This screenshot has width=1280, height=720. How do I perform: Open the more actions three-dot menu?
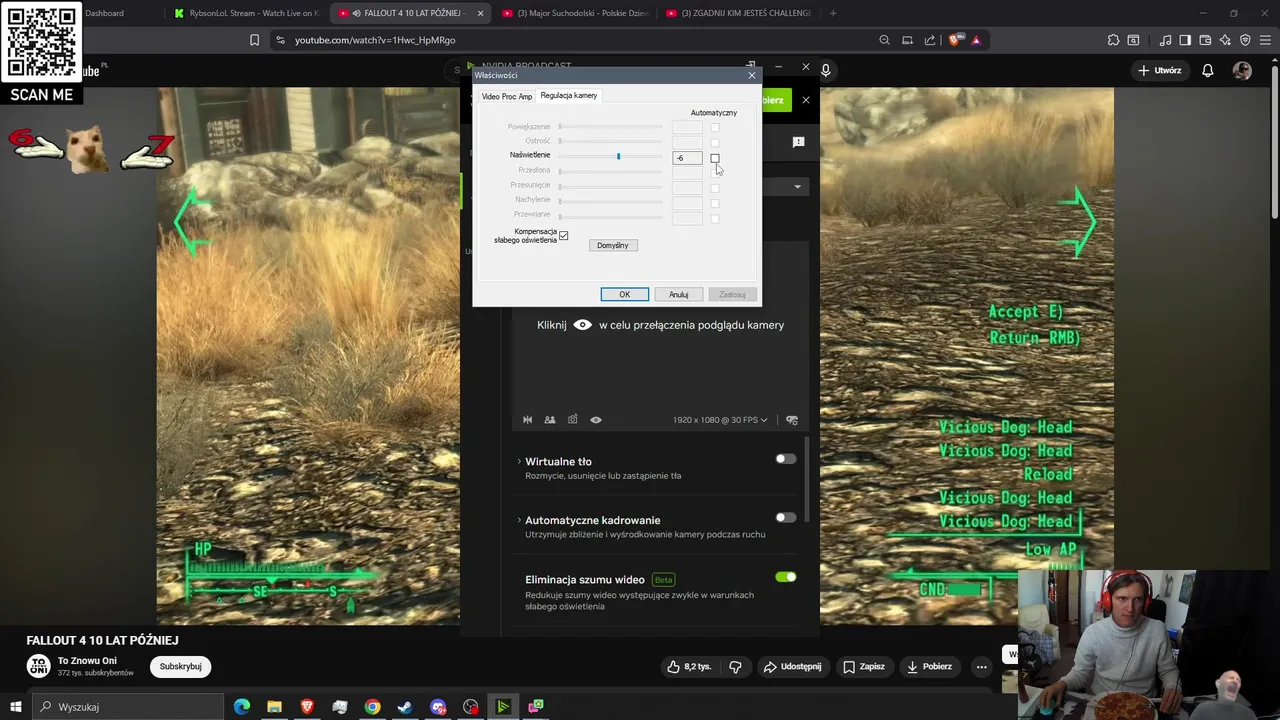tap(982, 666)
